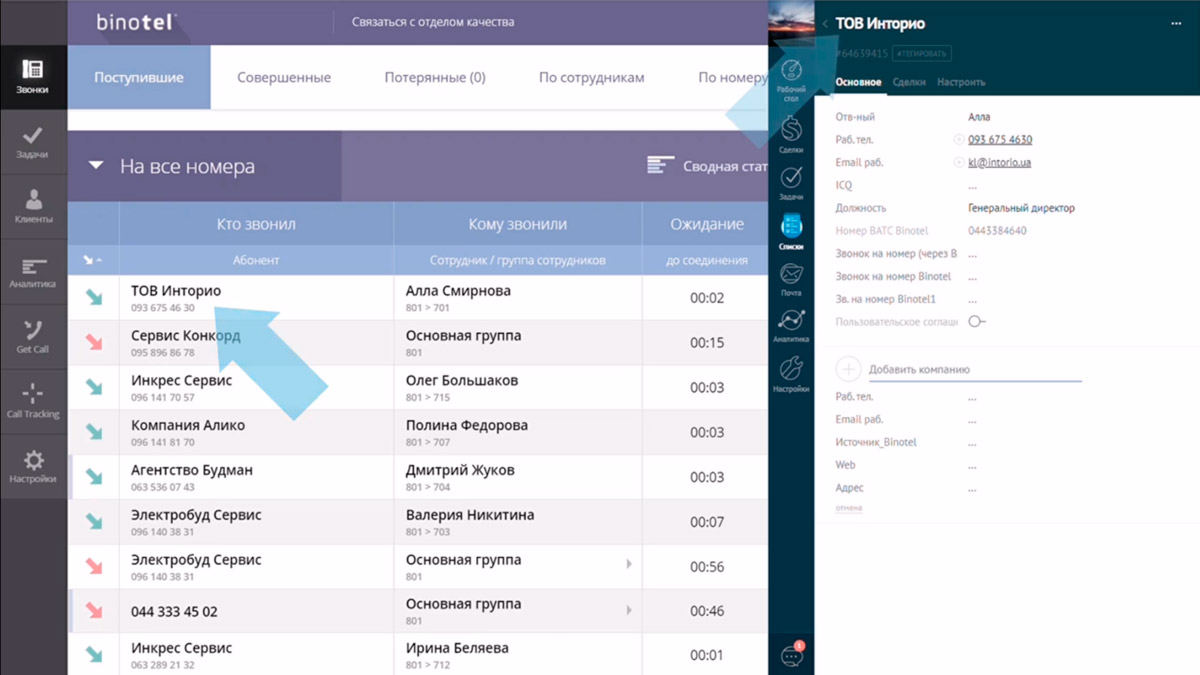Open Аналитика in the Binotel sidebar
Viewport: 1200px width, 675px height.
pos(32,271)
